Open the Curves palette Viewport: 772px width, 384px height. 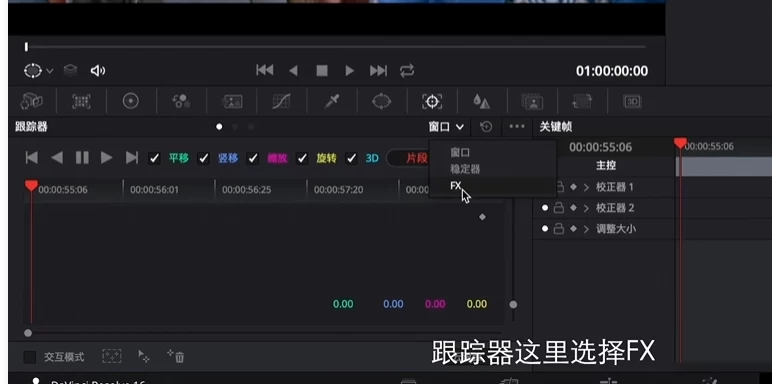(x=281, y=101)
